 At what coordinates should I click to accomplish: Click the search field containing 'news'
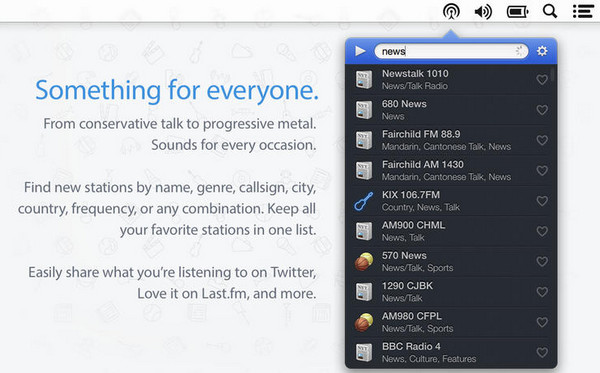(451, 51)
